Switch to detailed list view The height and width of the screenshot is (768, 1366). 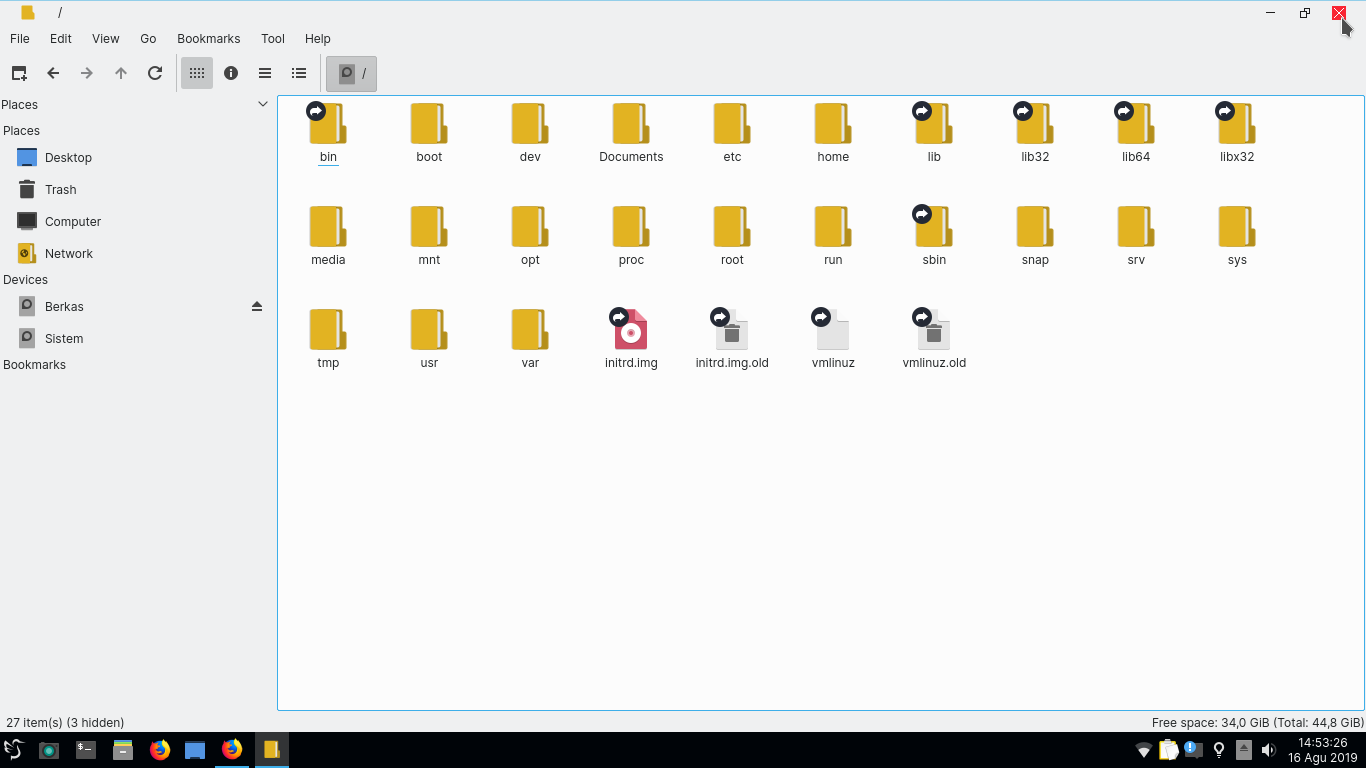tap(299, 73)
